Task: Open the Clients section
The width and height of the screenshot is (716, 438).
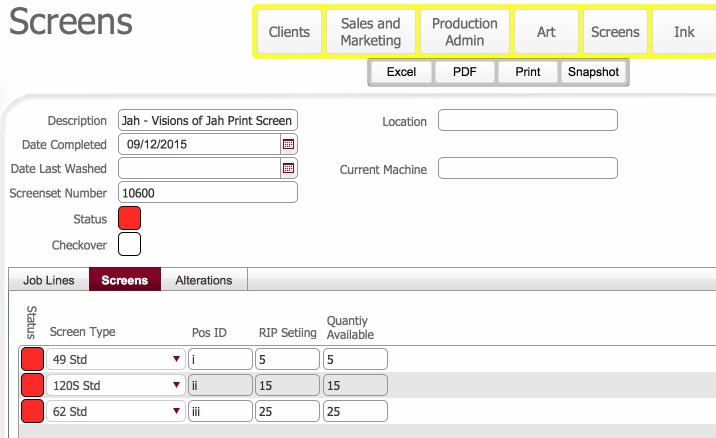Action: 290,32
